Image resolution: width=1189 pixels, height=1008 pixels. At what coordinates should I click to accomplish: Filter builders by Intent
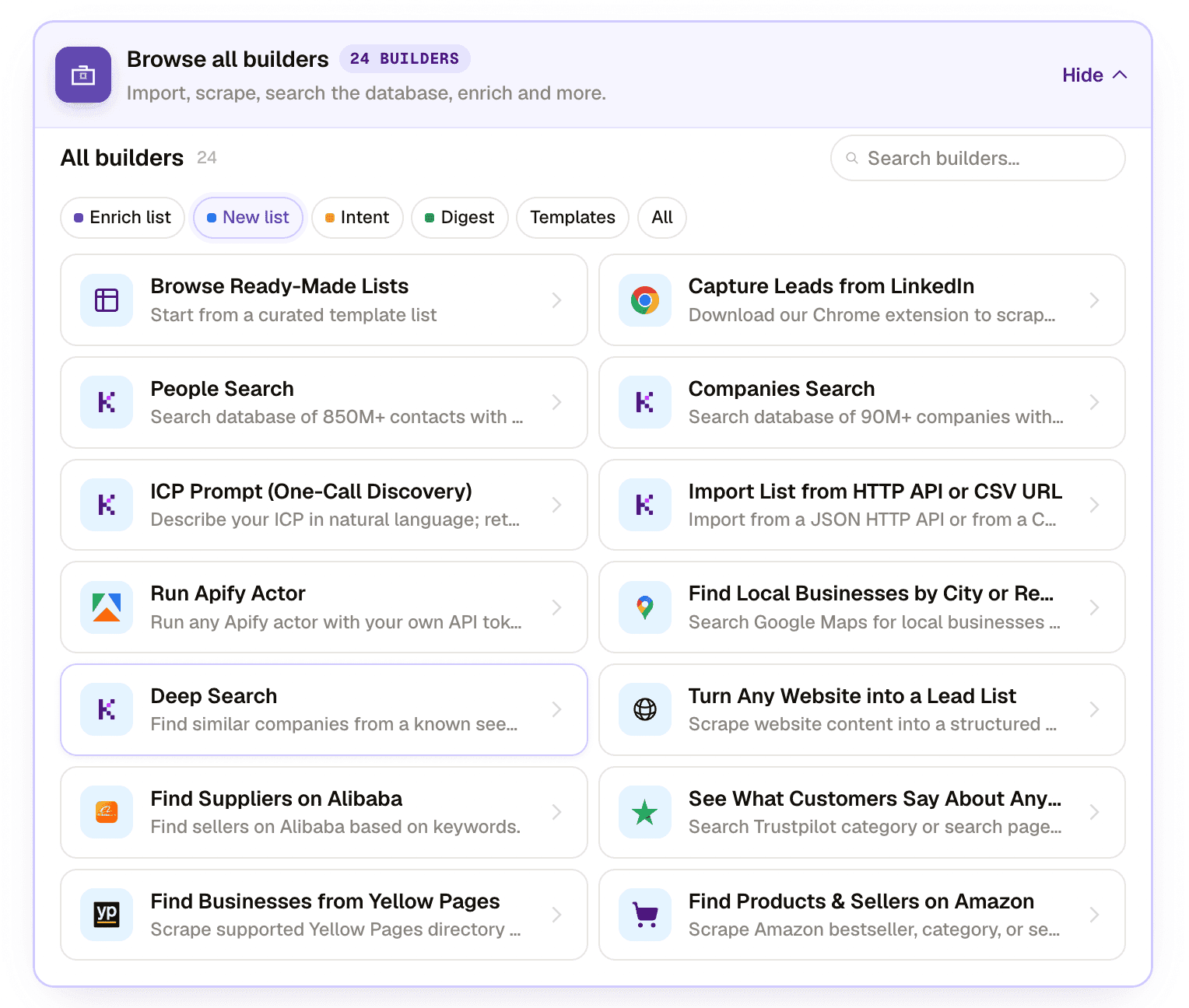357,218
